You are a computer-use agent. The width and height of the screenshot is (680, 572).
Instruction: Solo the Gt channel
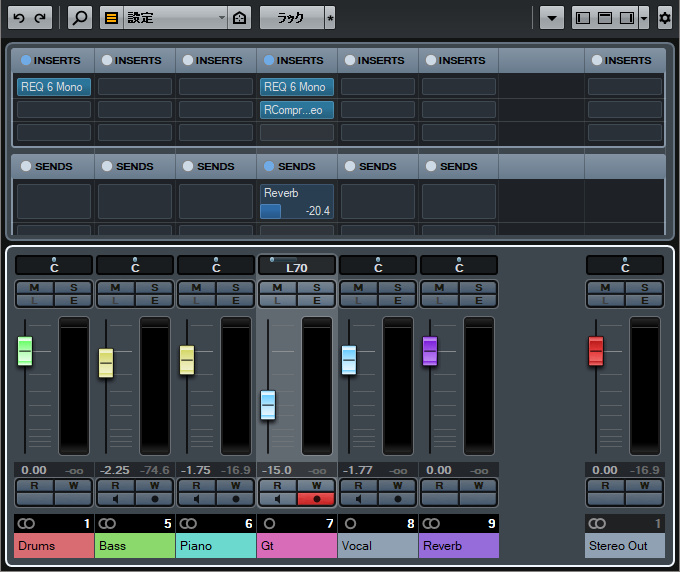(316, 288)
